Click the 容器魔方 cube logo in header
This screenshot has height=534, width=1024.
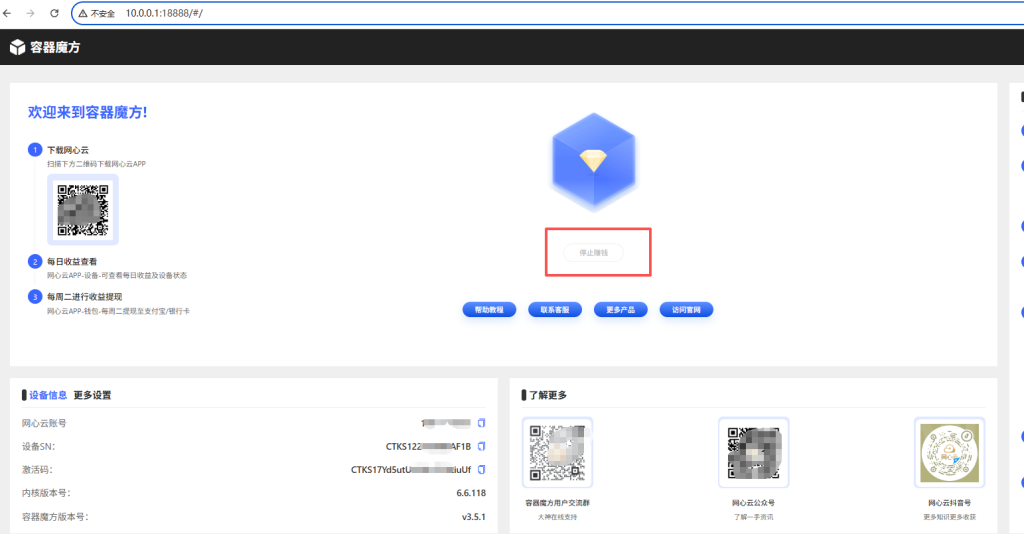pos(17,47)
